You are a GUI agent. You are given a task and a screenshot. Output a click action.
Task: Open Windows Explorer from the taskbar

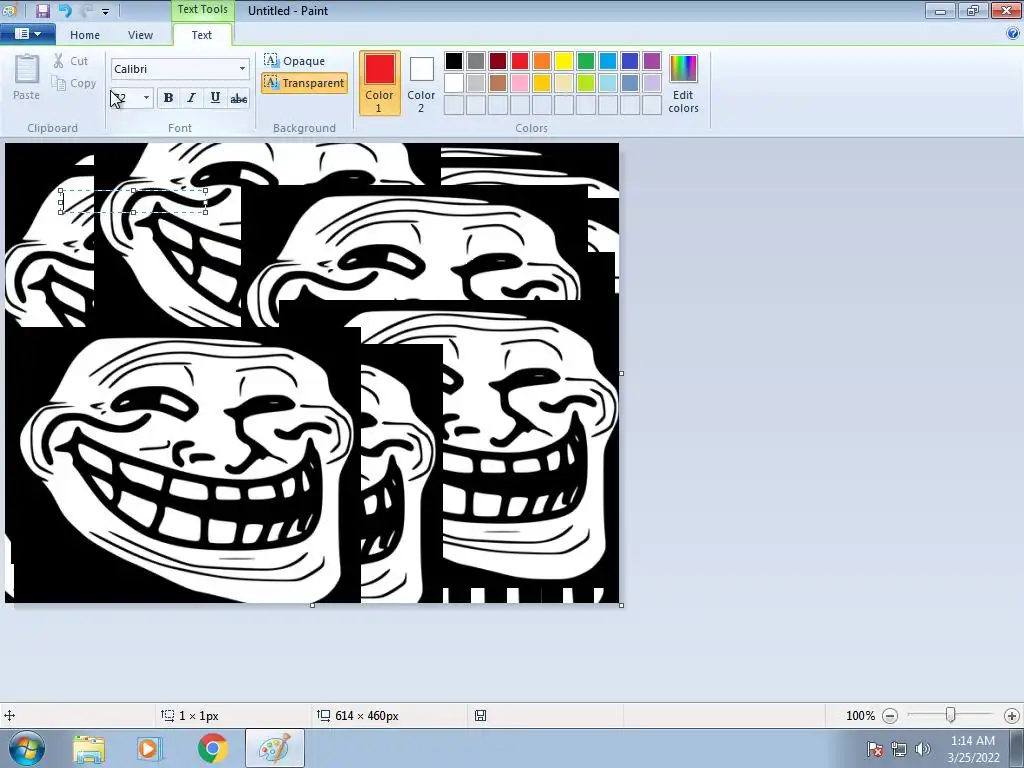point(89,748)
